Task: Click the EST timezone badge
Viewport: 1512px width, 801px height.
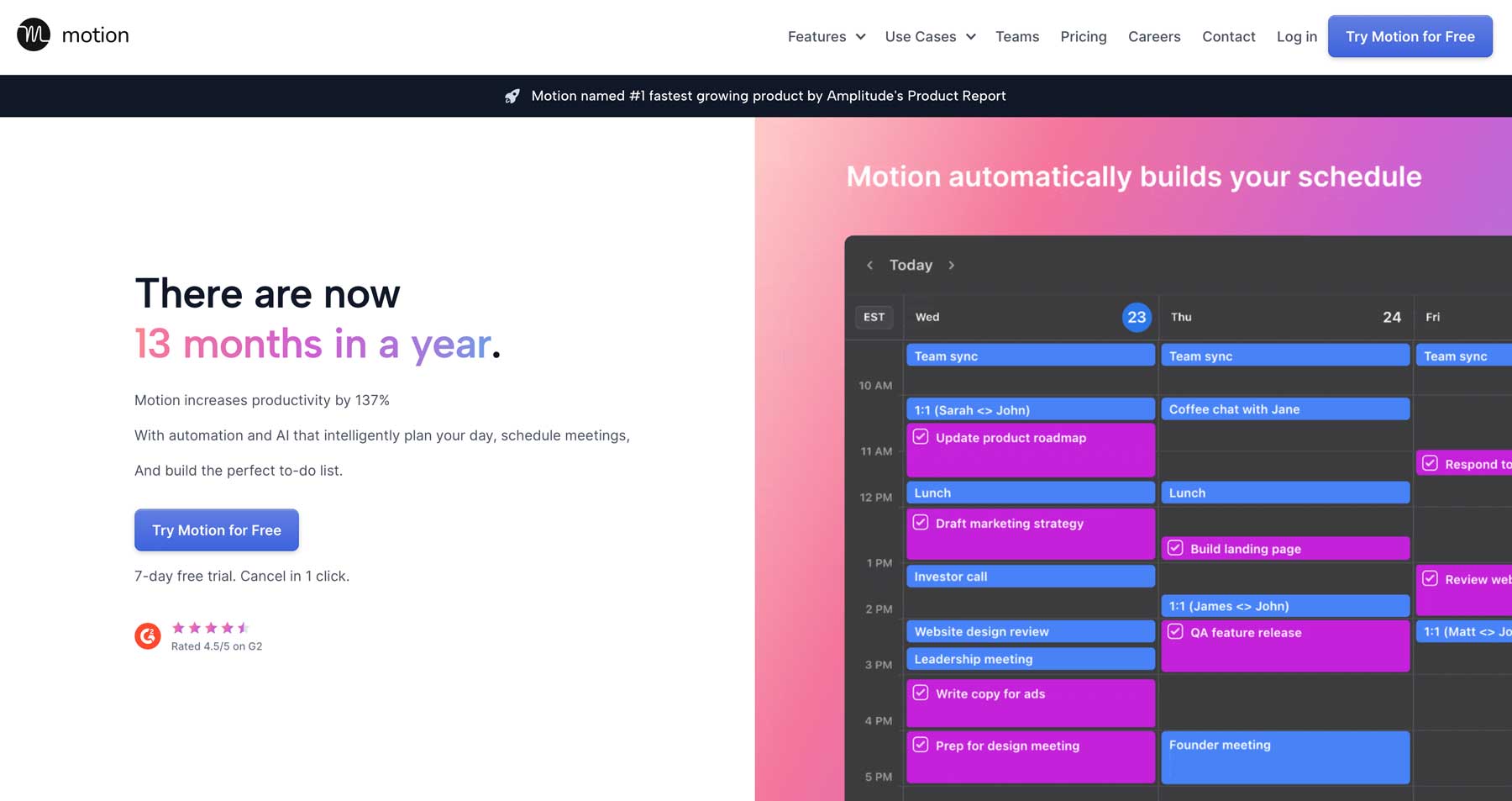Action: click(x=874, y=317)
